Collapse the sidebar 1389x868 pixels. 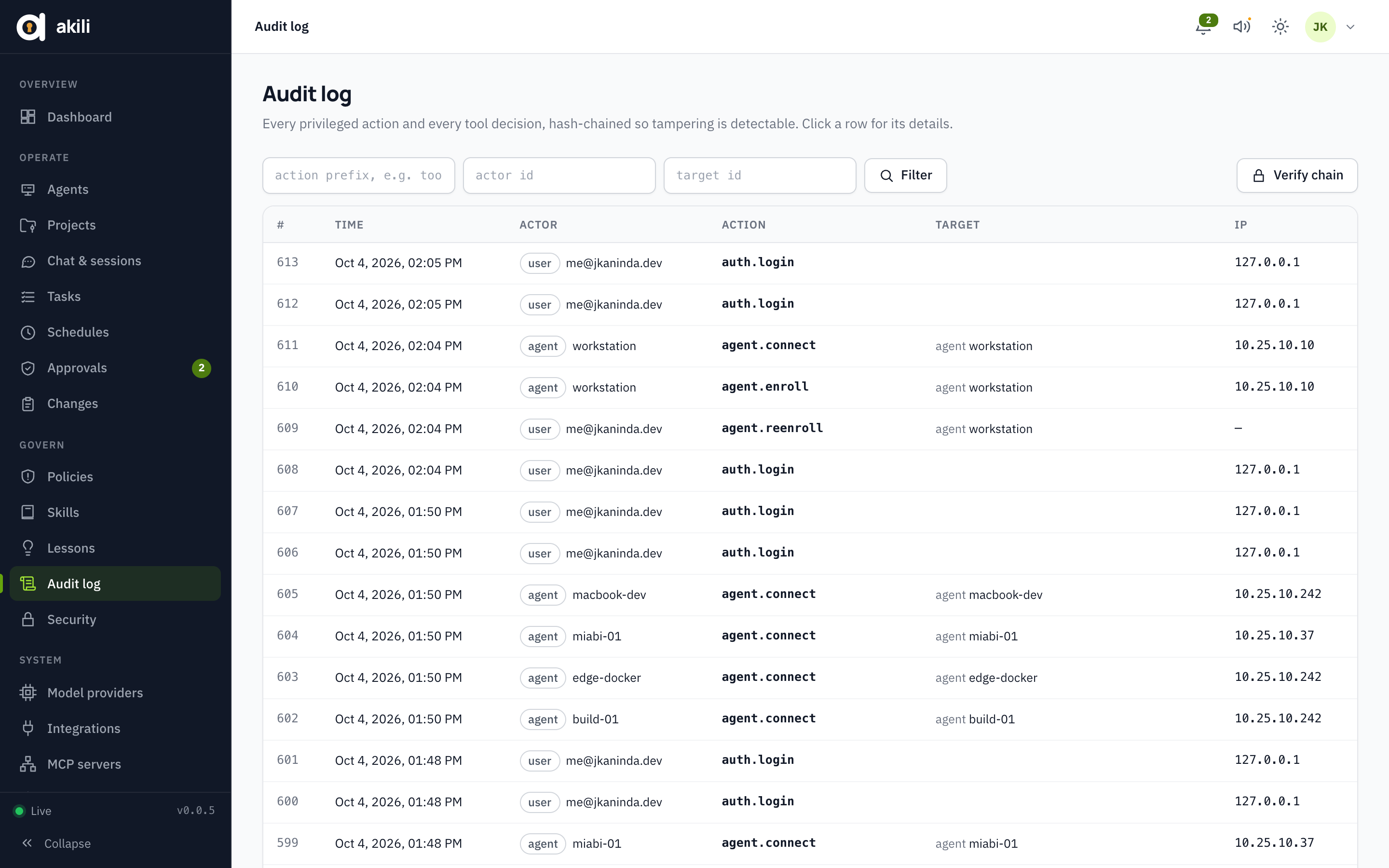point(56,843)
